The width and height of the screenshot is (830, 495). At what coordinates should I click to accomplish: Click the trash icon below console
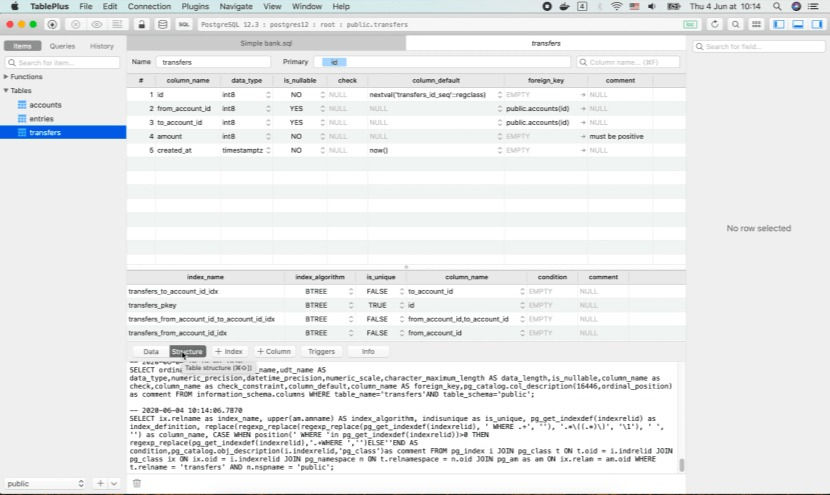click(137, 483)
